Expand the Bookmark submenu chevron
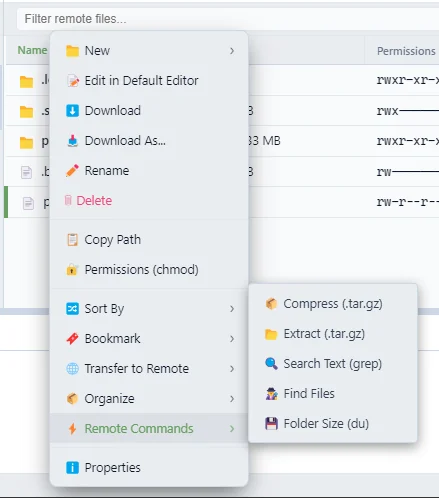 point(232,339)
